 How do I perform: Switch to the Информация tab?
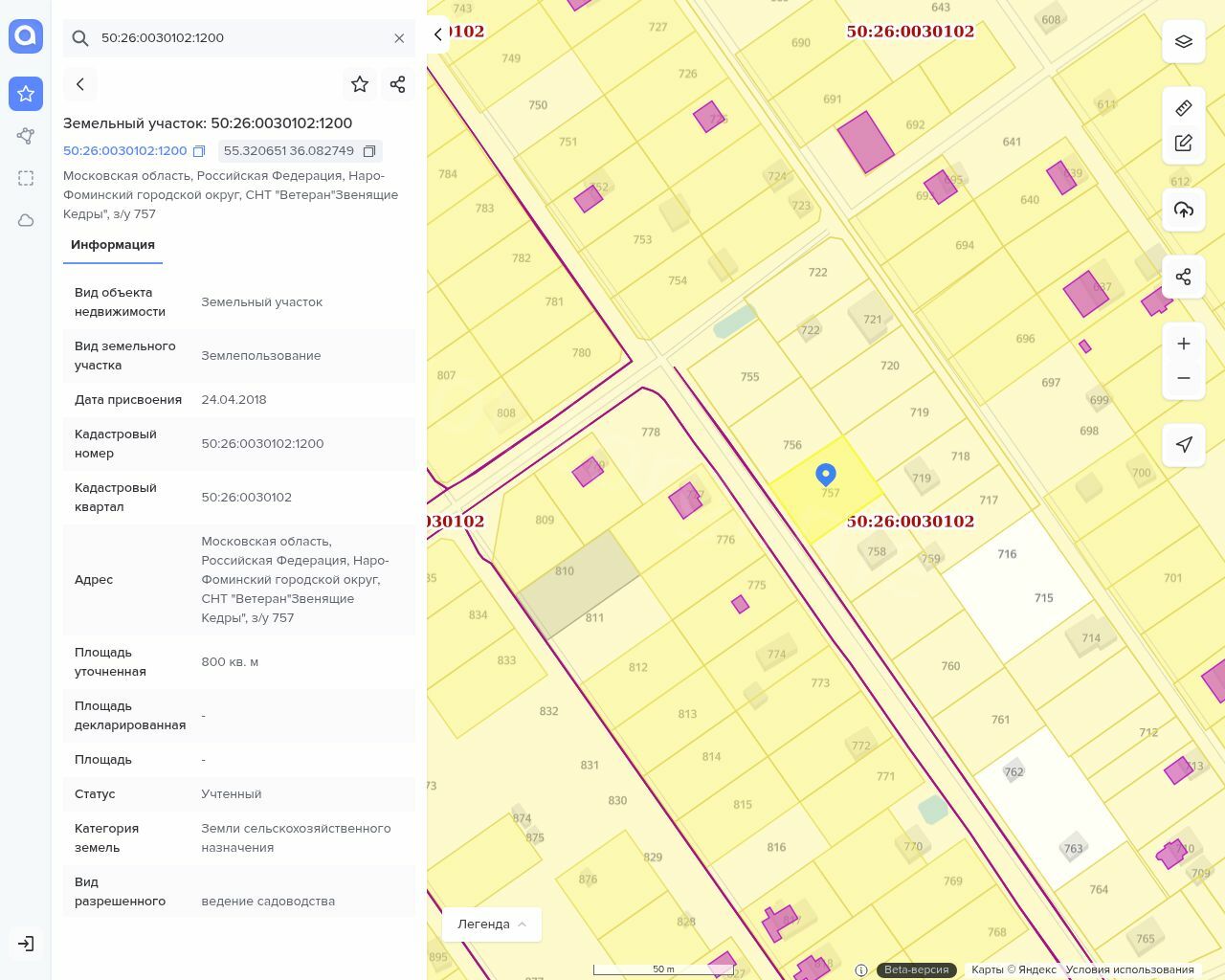point(113,245)
